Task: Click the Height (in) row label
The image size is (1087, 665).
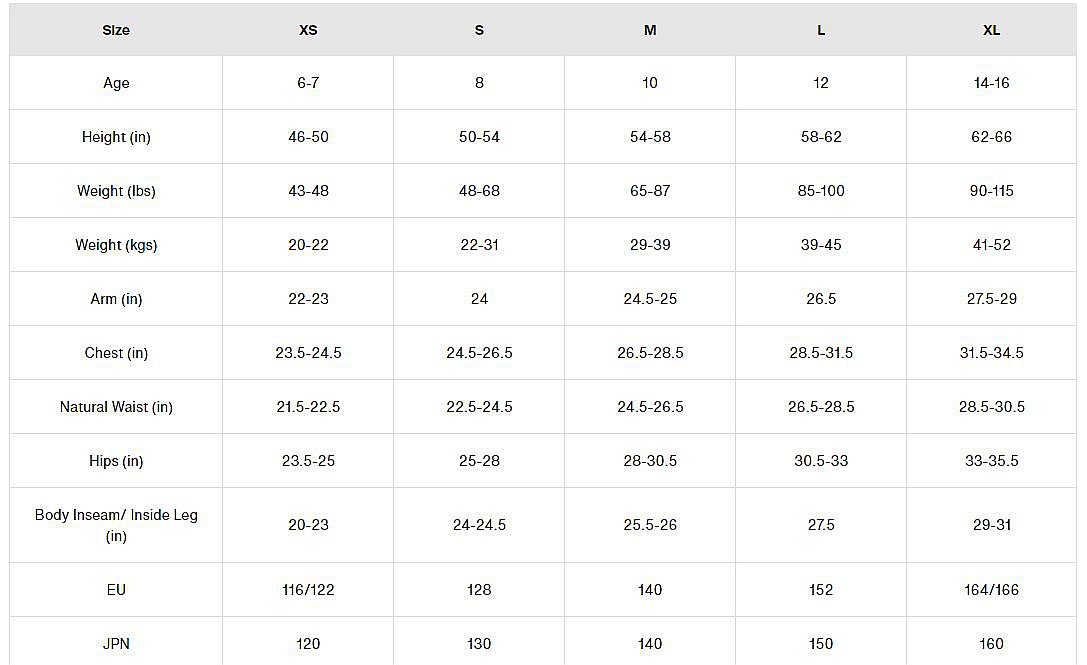Action: point(116,137)
